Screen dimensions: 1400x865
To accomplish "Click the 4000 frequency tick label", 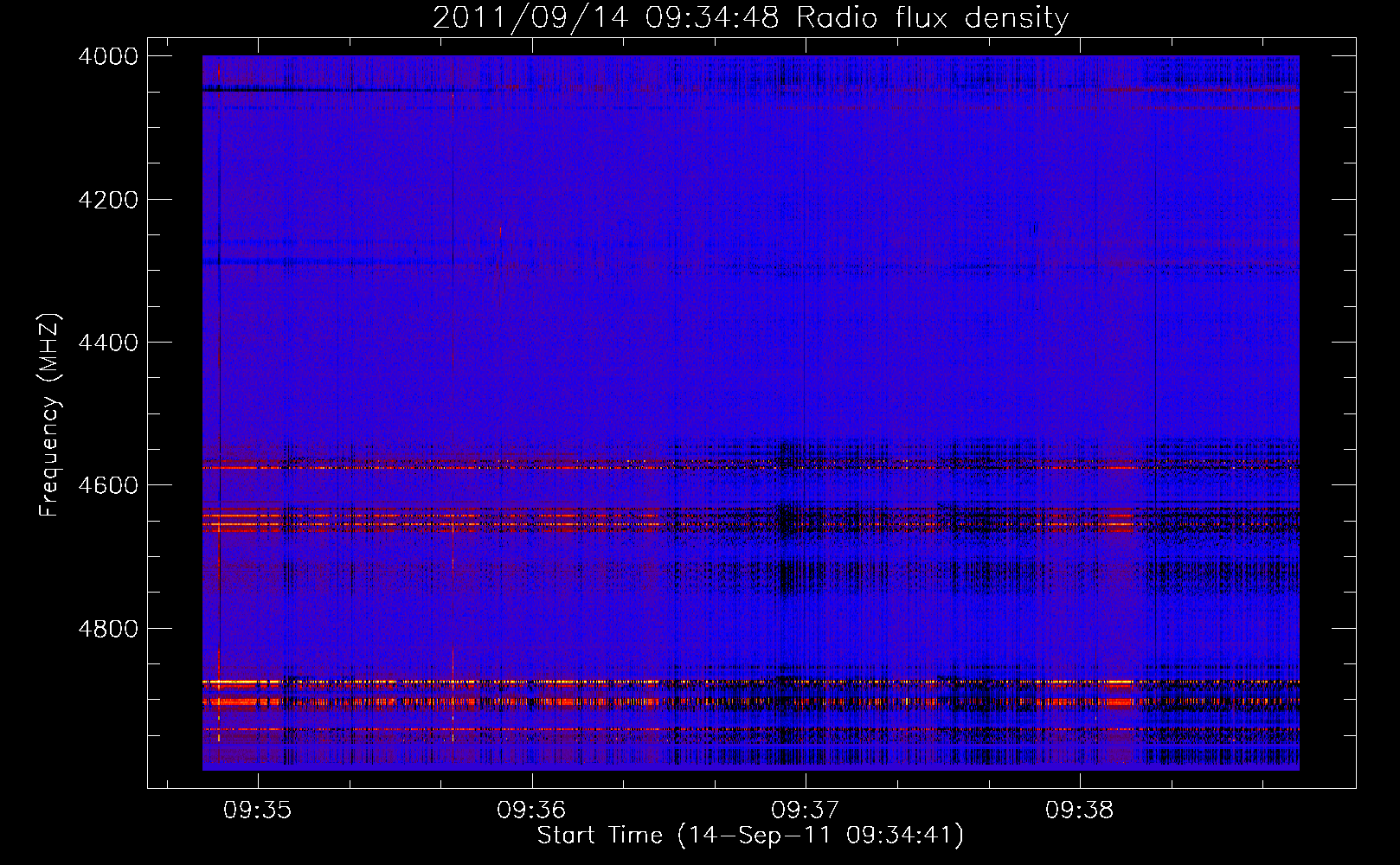I will [108, 56].
